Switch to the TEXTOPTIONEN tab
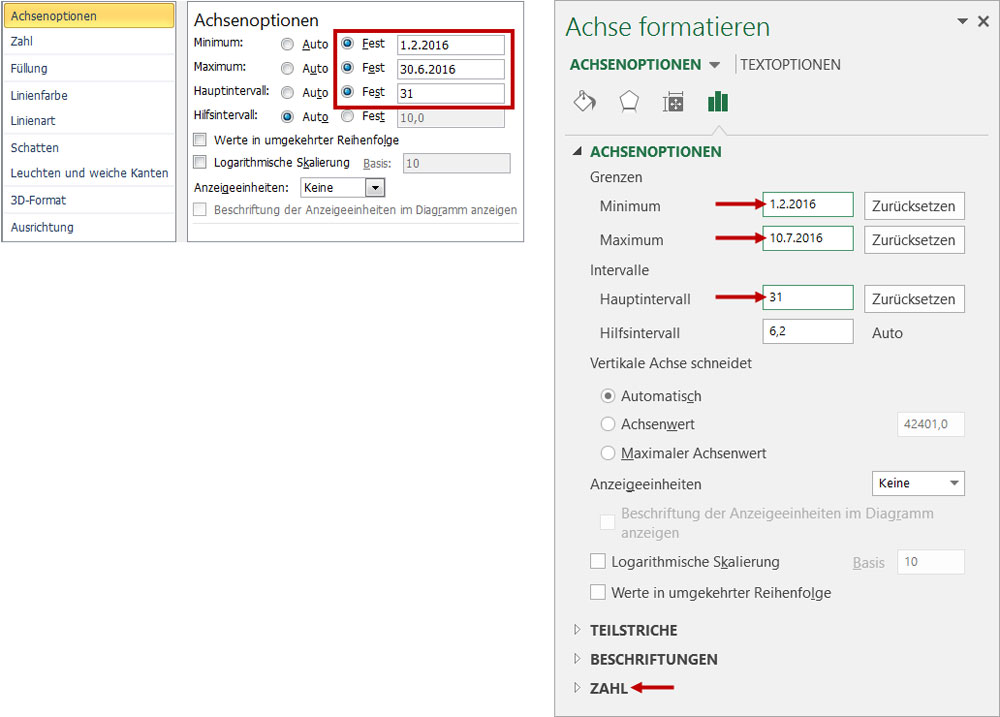Screen dimensions: 1000x717 pyautogui.click(x=790, y=65)
